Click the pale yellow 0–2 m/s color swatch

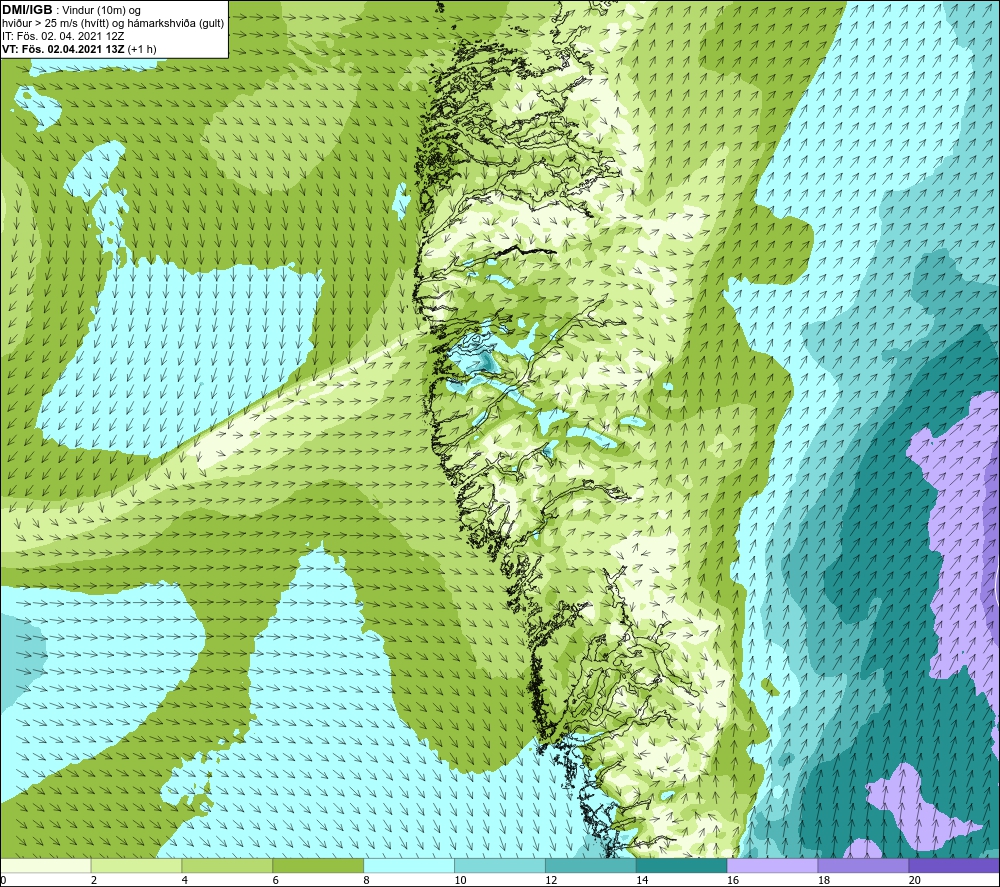[46, 865]
